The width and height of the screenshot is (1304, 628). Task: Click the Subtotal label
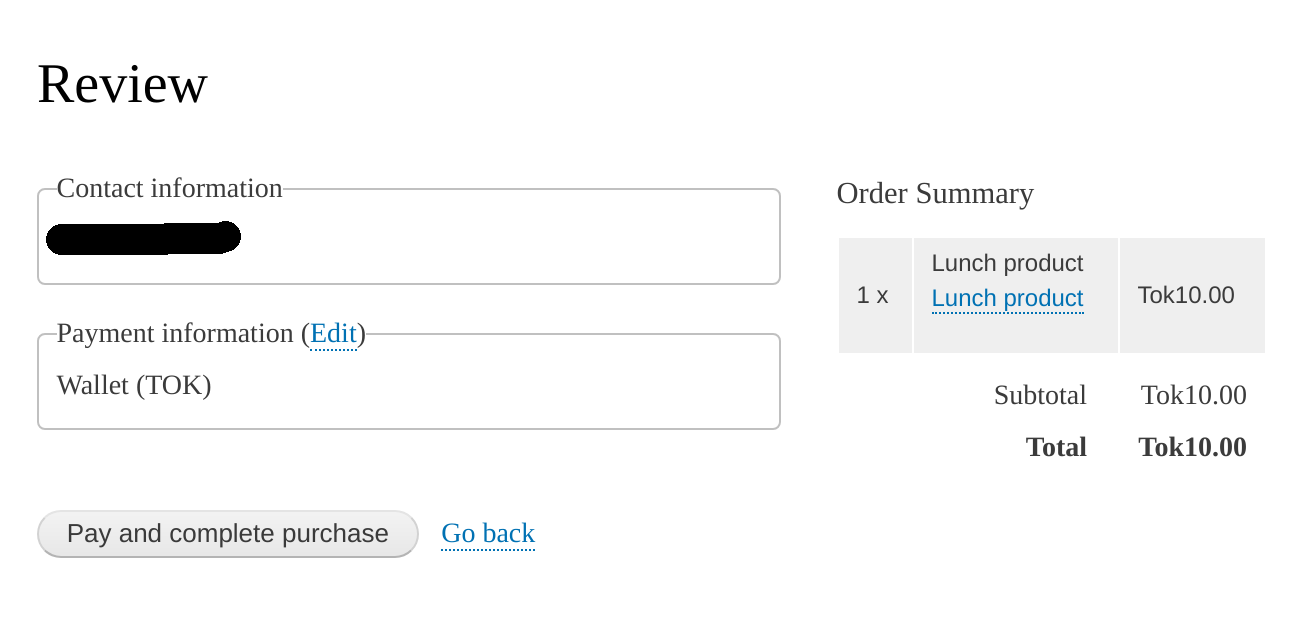coord(1040,396)
